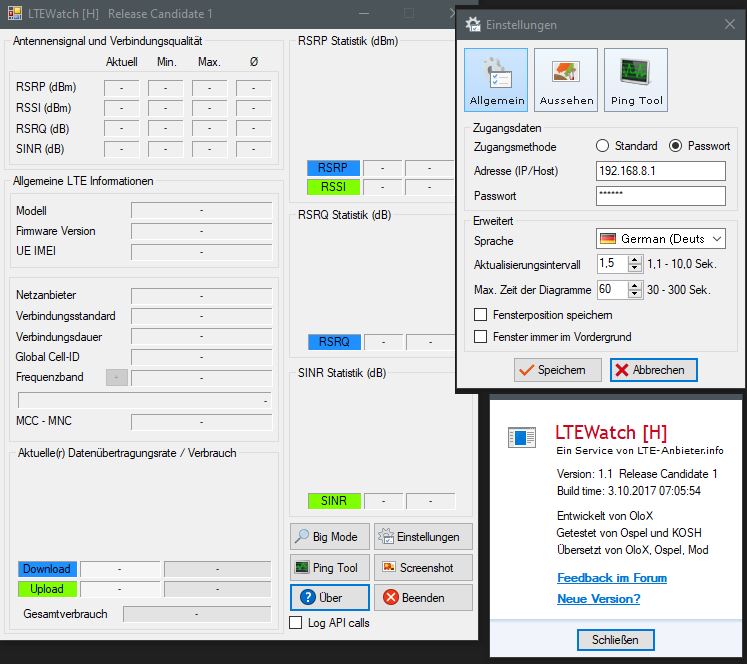Click the magnifier icon on Big Mode
Screen dimensions: 747x664
pos(302,536)
